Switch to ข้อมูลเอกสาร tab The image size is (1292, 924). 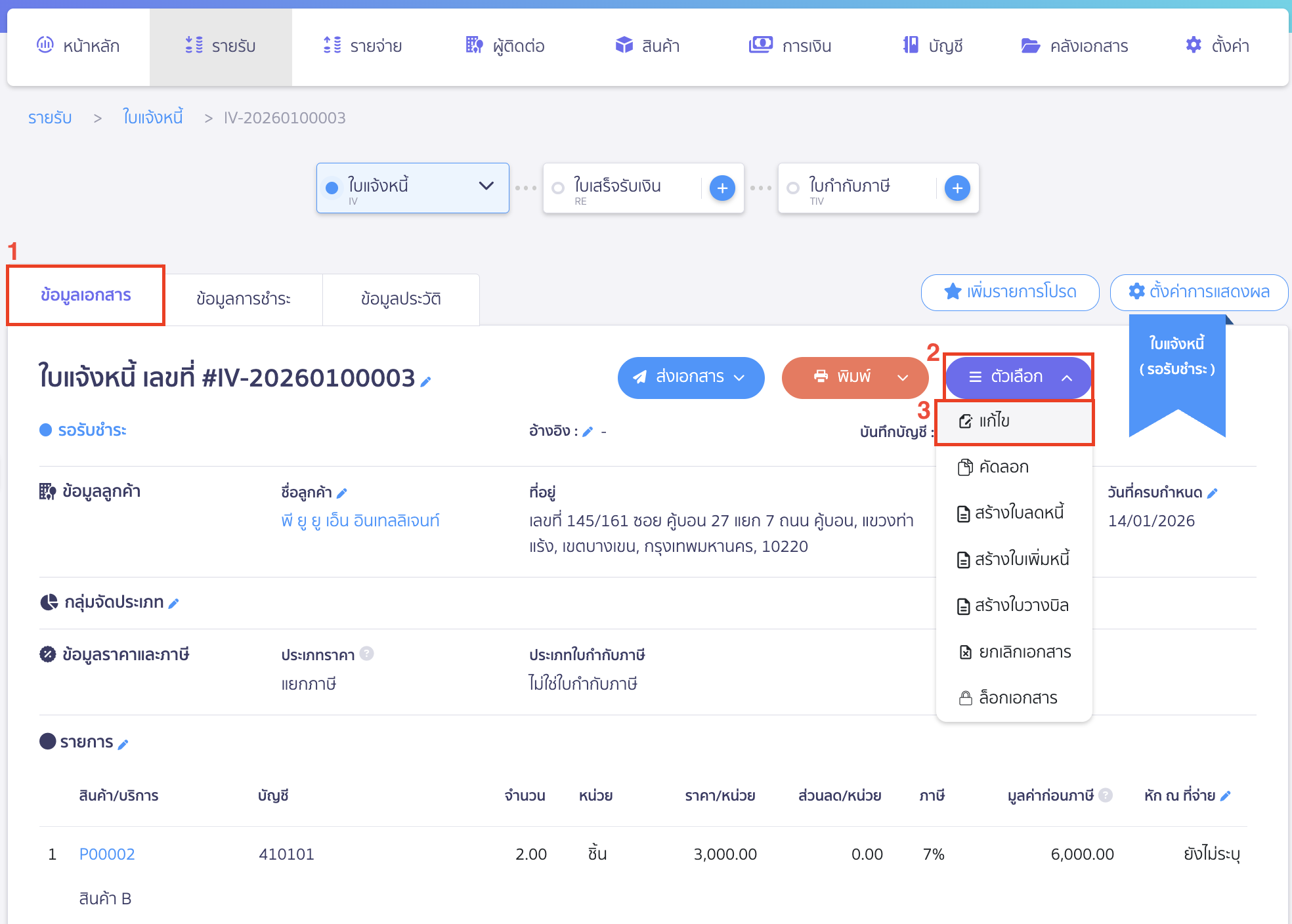click(x=85, y=295)
